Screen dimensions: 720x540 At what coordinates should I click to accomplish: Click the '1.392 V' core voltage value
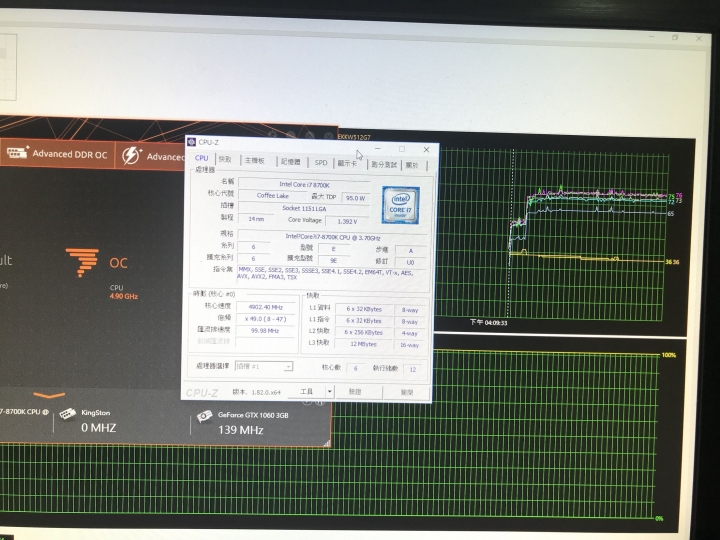pyautogui.click(x=347, y=221)
